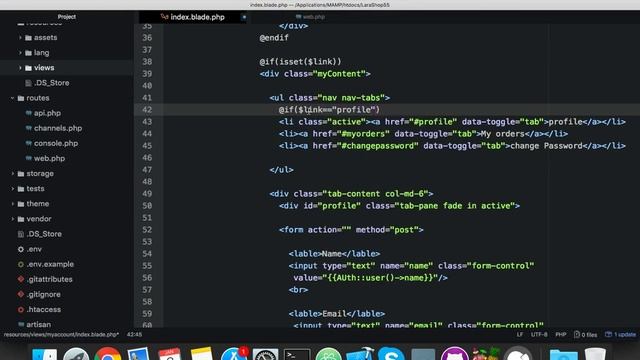Expand the lang folder chevron
This screenshot has width=640, height=360.
pos(20,53)
